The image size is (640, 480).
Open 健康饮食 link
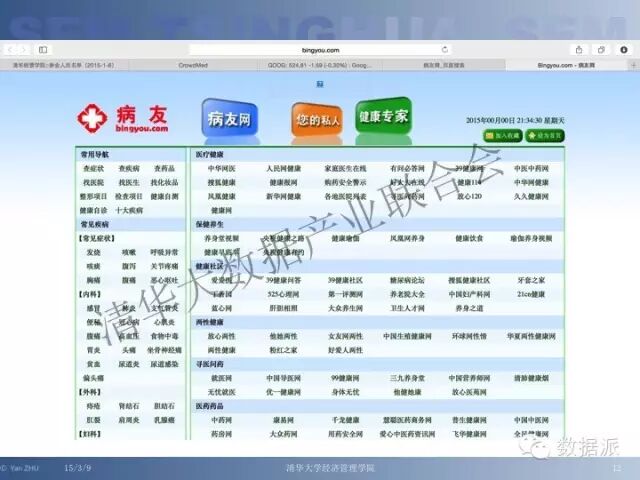coord(469,238)
